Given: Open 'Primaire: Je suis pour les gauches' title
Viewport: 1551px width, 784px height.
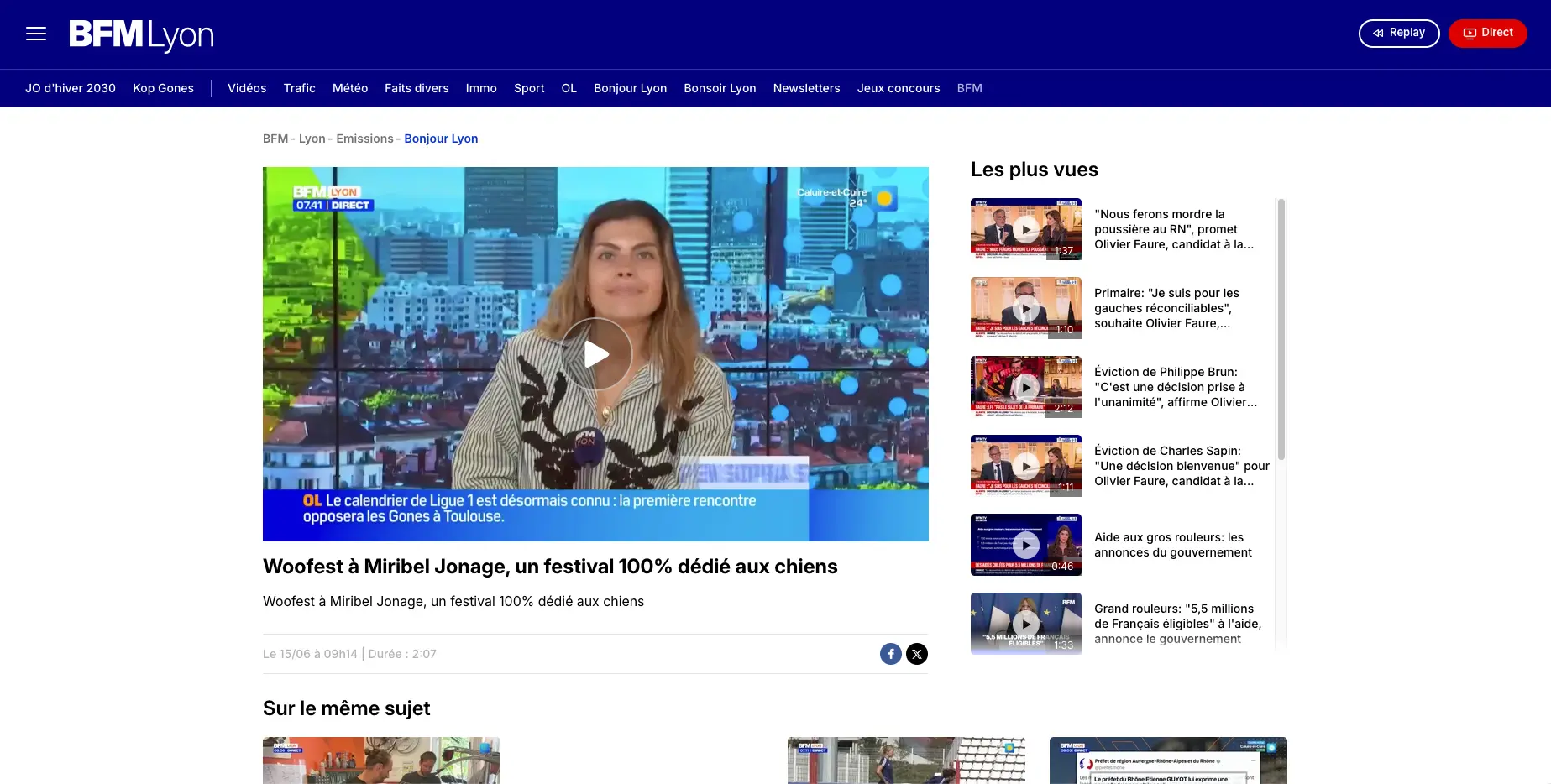Looking at the screenshot, I should [1167, 308].
